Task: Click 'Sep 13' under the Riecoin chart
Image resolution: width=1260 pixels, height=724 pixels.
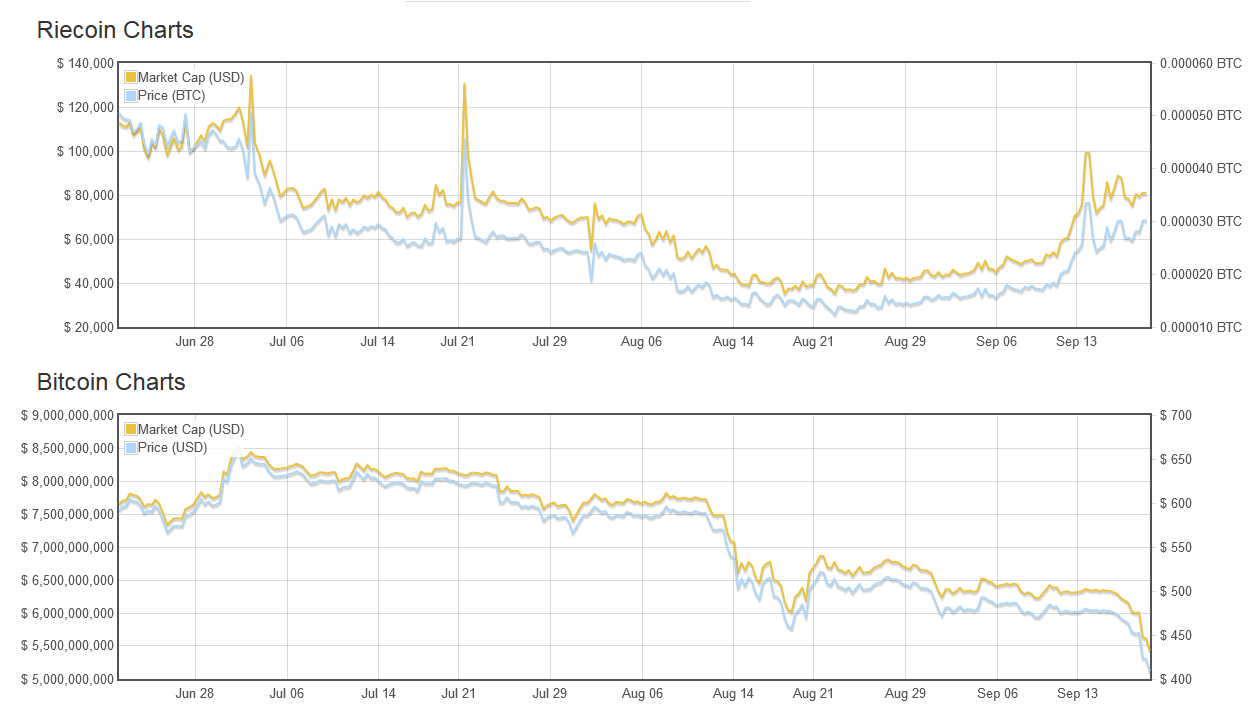Action: click(x=1077, y=342)
